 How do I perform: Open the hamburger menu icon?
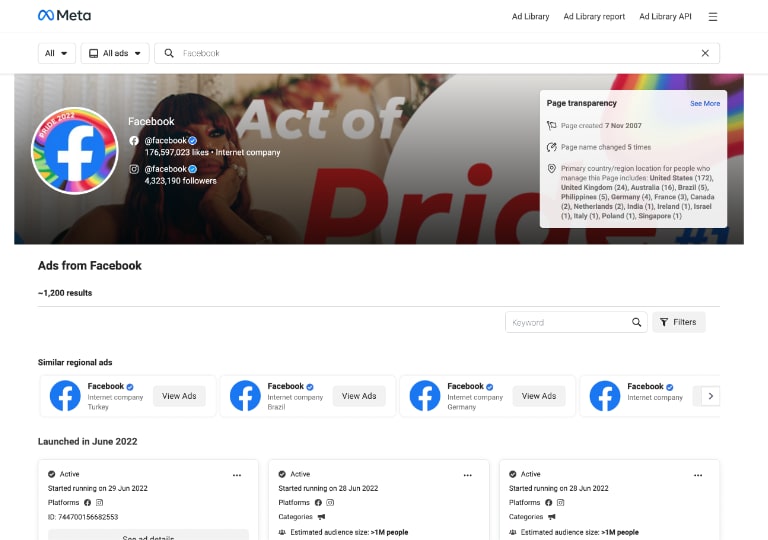point(713,17)
